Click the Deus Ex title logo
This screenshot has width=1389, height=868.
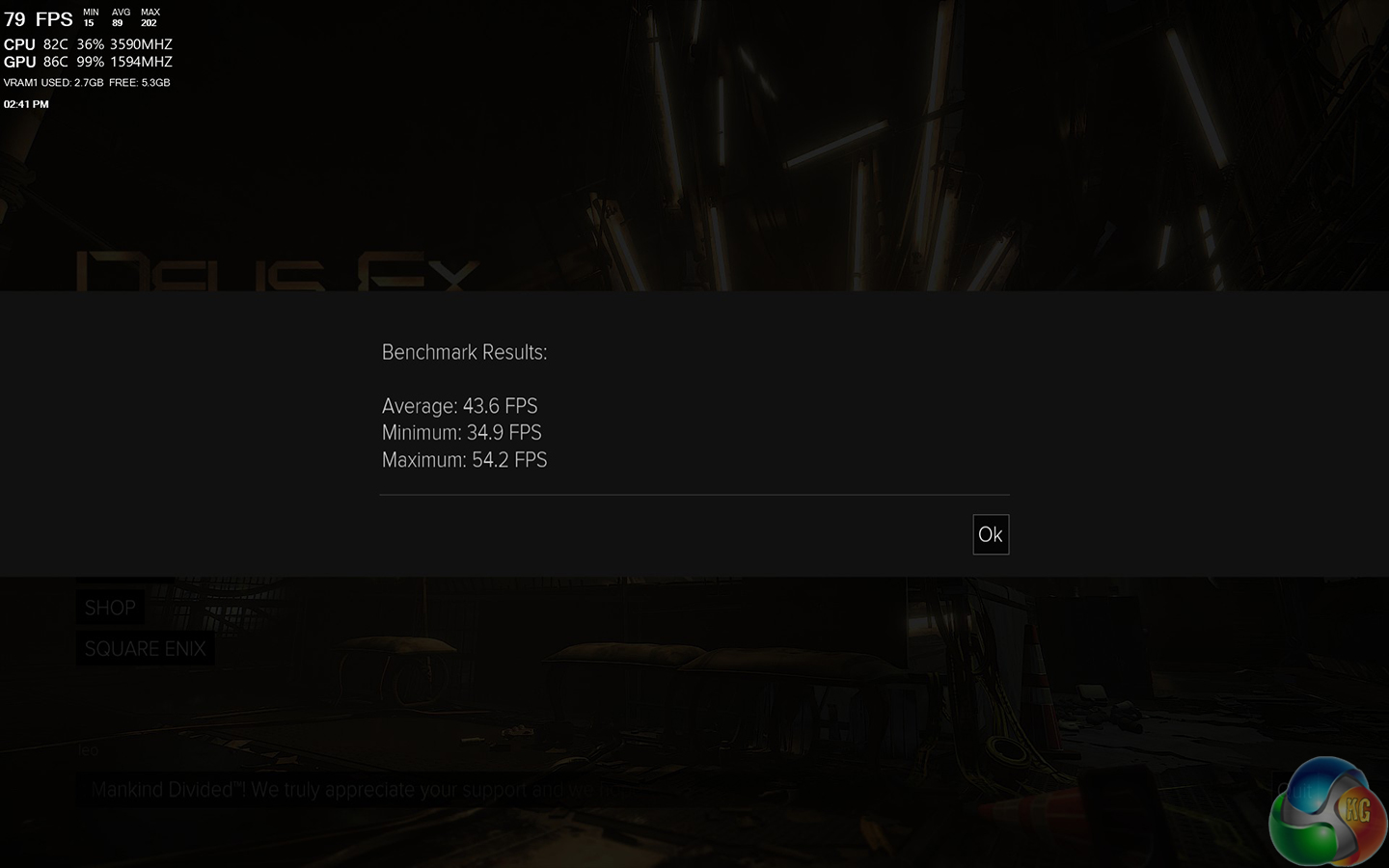[278, 271]
